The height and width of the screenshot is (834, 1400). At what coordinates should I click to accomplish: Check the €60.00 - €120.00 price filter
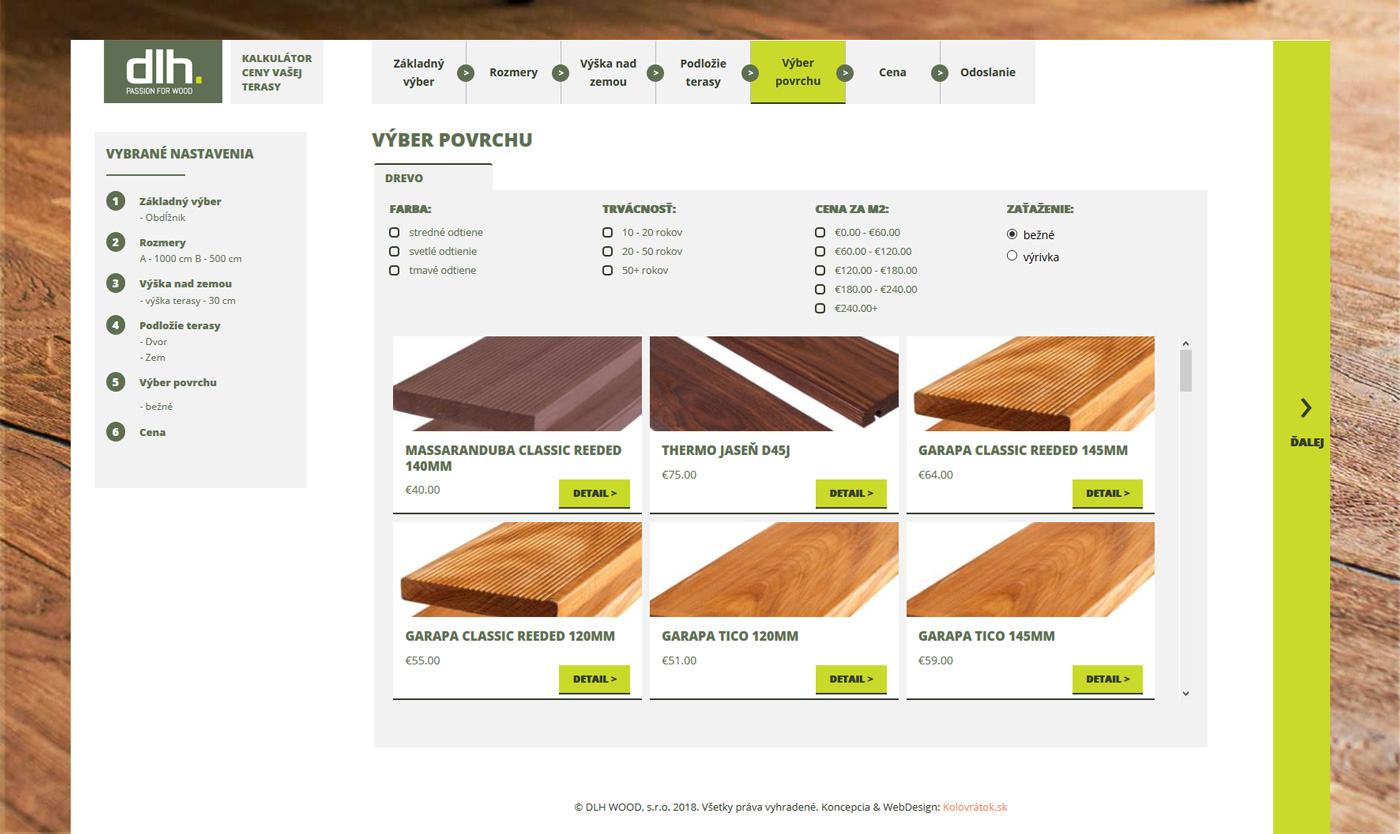(x=820, y=251)
